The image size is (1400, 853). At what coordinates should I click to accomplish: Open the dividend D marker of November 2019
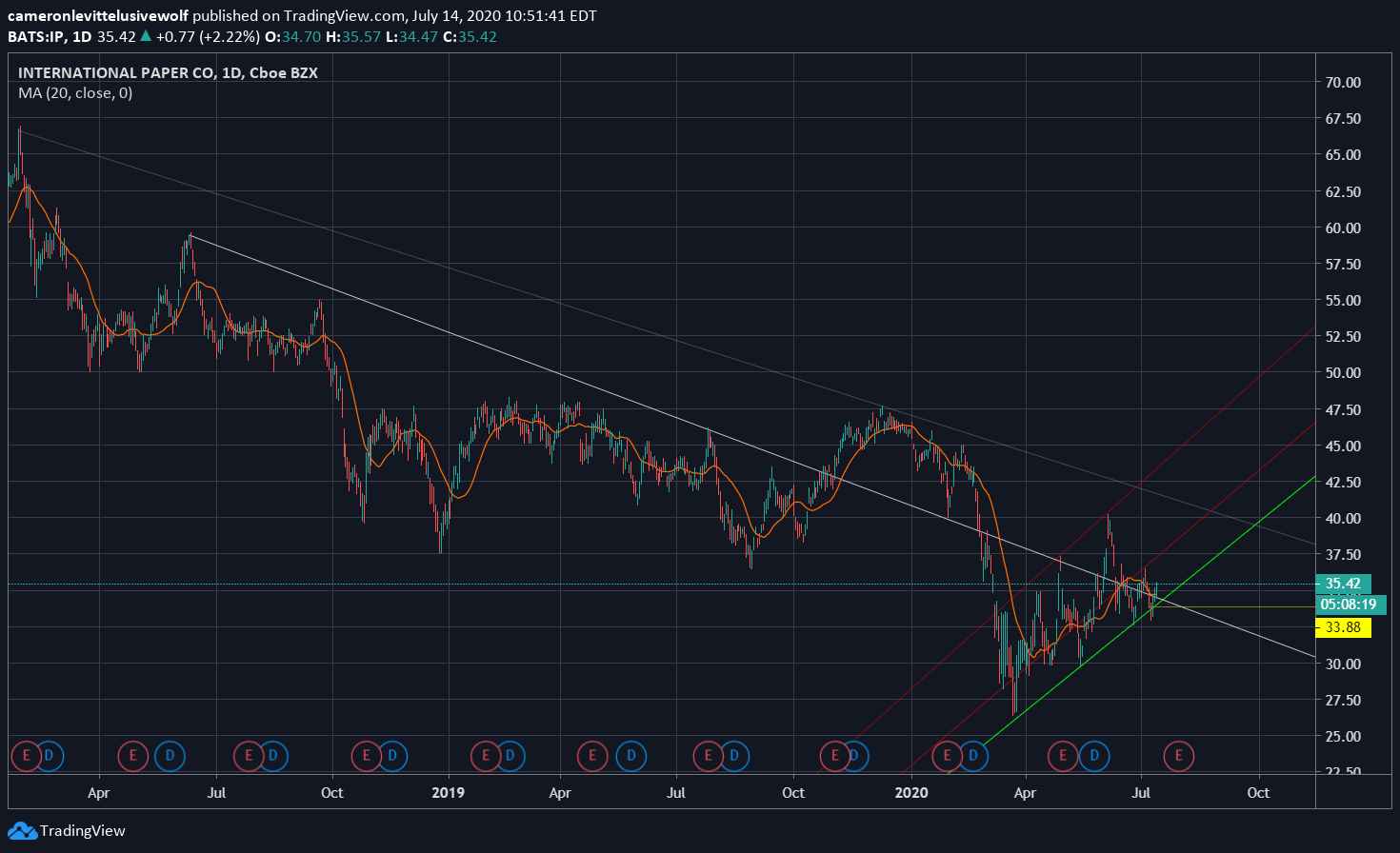pyautogui.click(x=855, y=757)
